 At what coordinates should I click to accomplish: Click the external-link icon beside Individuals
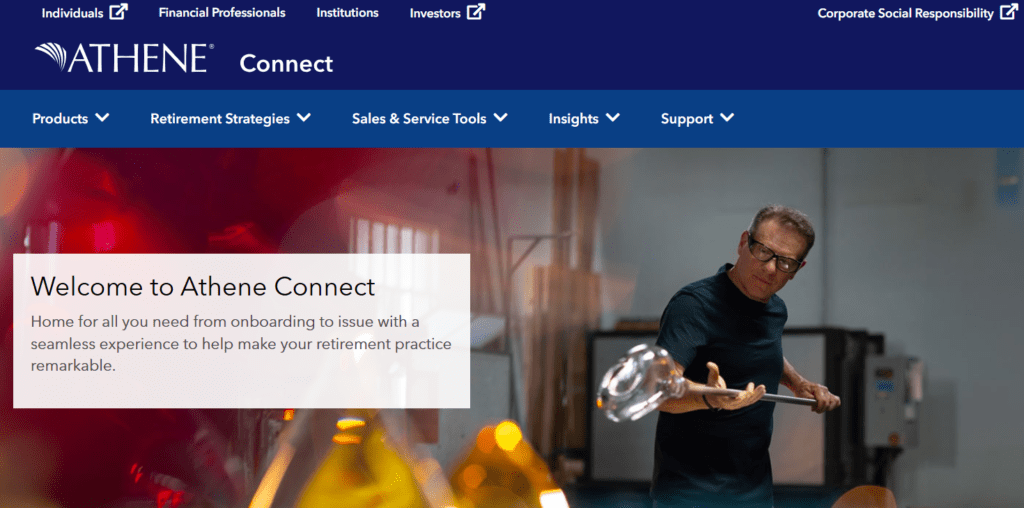118,12
